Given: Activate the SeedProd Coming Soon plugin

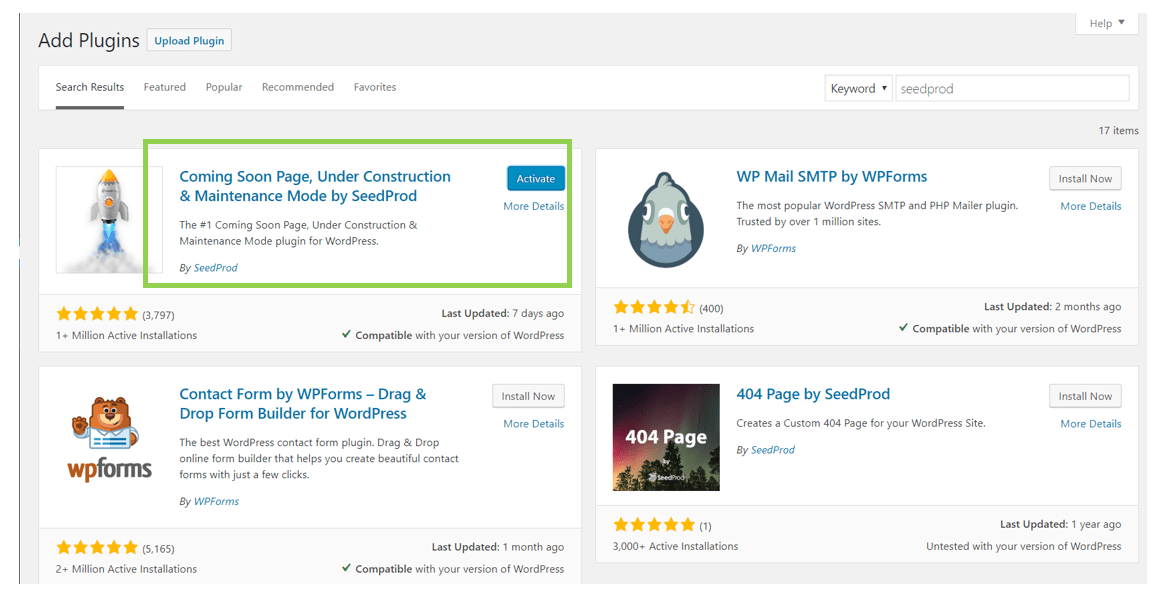Looking at the screenshot, I should [535, 179].
